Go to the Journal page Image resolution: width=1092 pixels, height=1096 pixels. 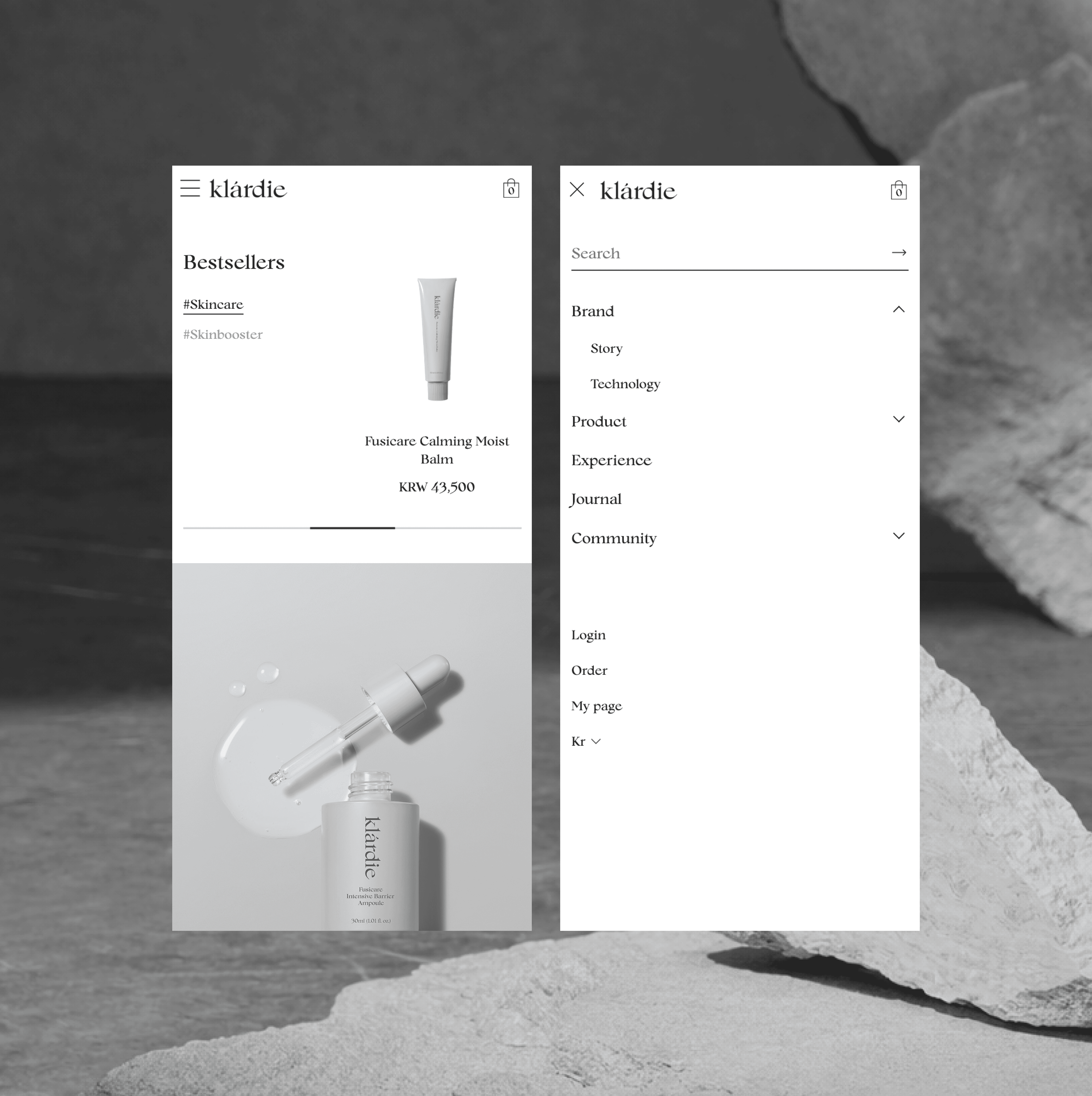tap(596, 499)
